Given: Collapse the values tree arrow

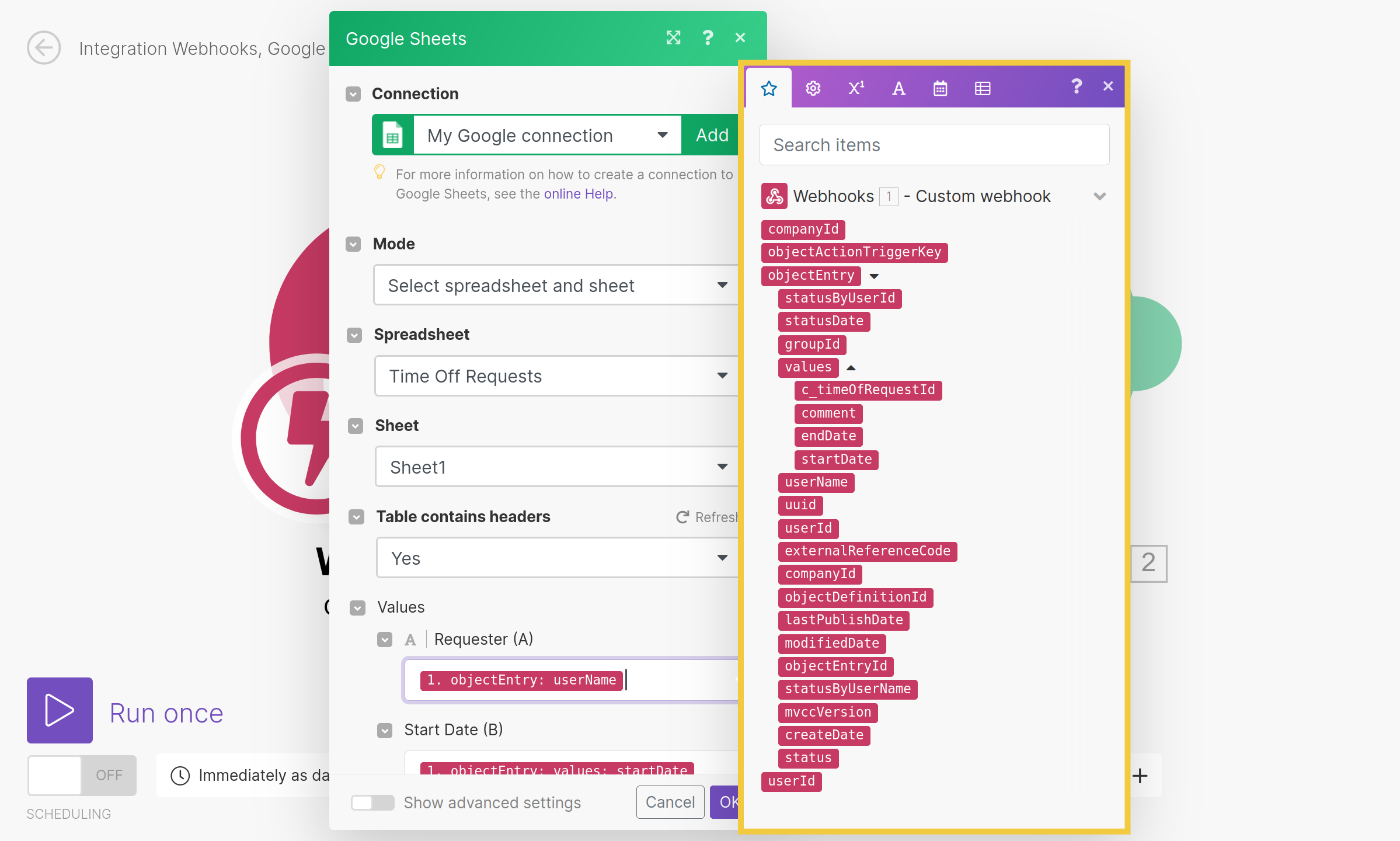Looking at the screenshot, I should (x=851, y=368).
